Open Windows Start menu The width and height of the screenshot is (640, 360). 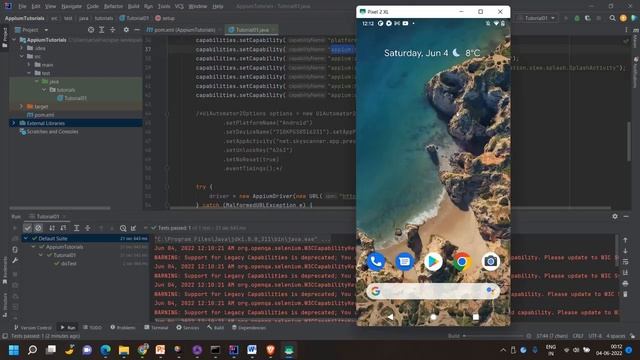pyautogui.click(x=14, y=350)
